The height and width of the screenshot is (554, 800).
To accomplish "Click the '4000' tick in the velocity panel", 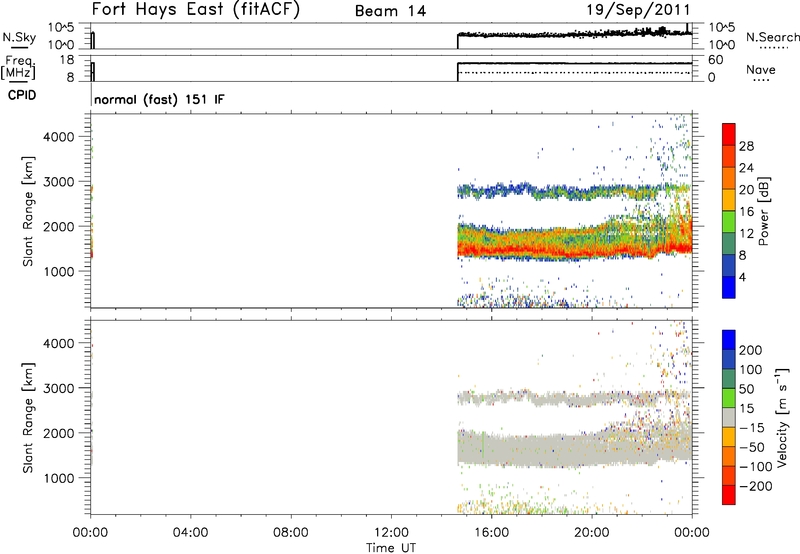I will [x=59, y=343].
